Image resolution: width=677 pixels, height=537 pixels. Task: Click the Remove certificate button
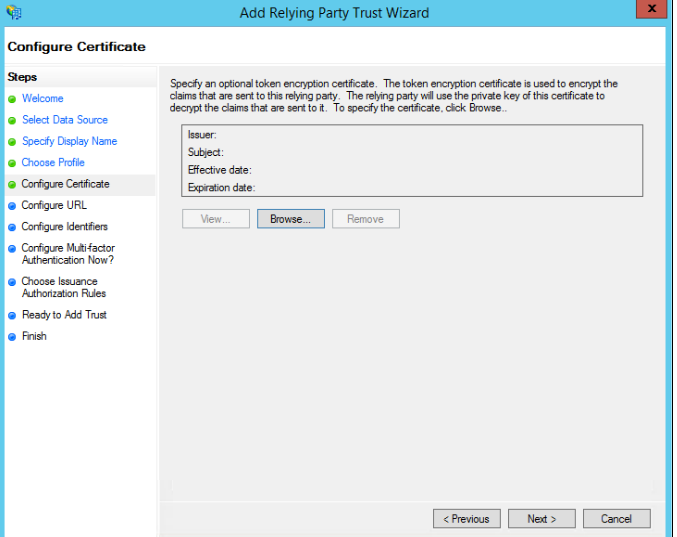pyautogui.click(x=365, y=219)
